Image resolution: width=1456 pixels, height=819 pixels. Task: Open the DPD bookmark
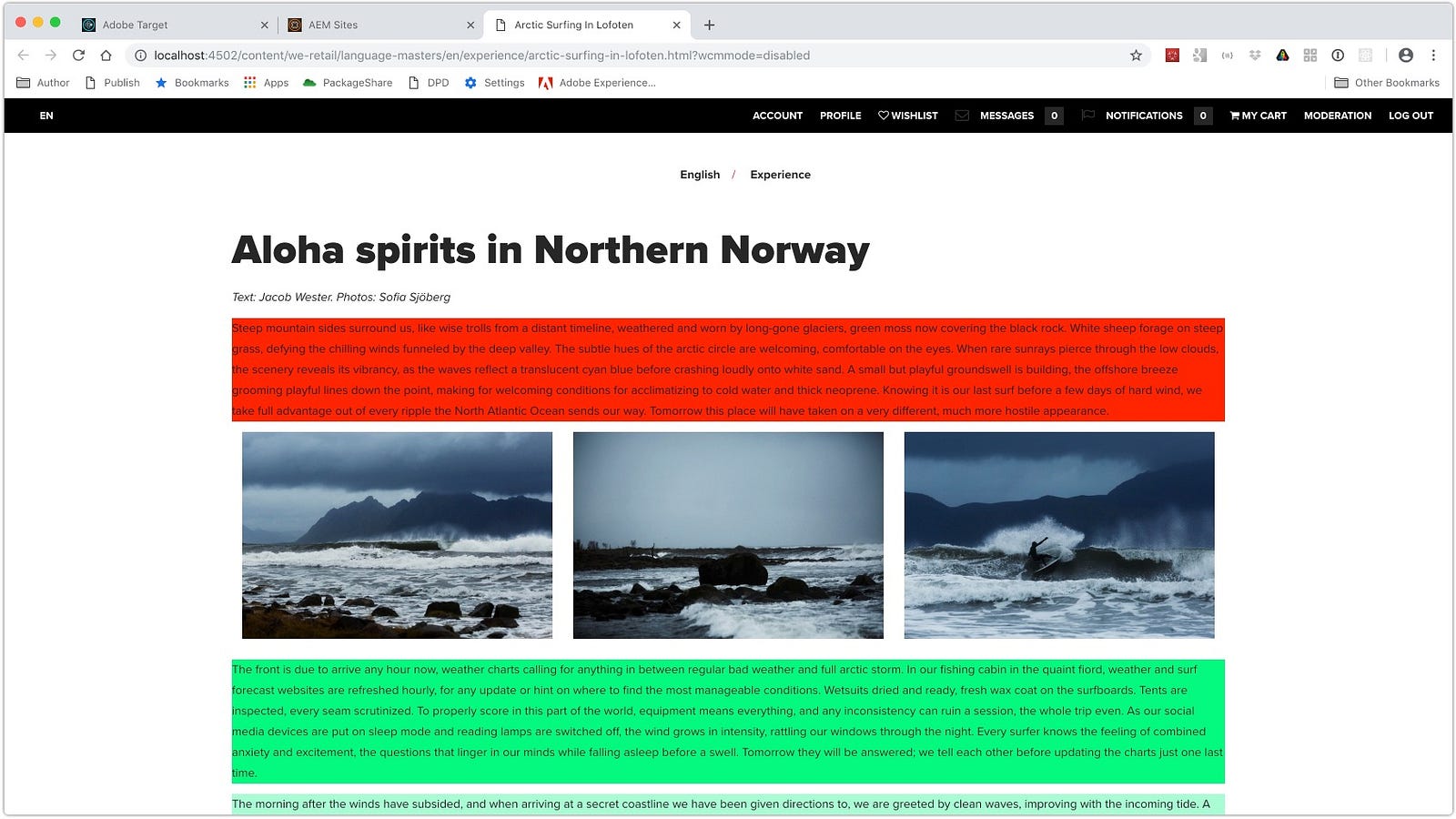(x=429, y=83)
